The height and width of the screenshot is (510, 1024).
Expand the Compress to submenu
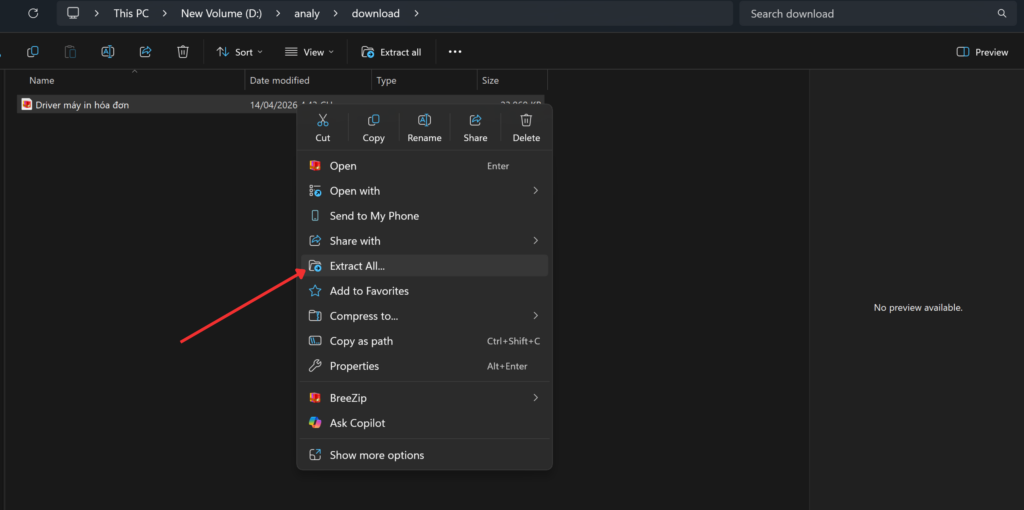point(424,316)
